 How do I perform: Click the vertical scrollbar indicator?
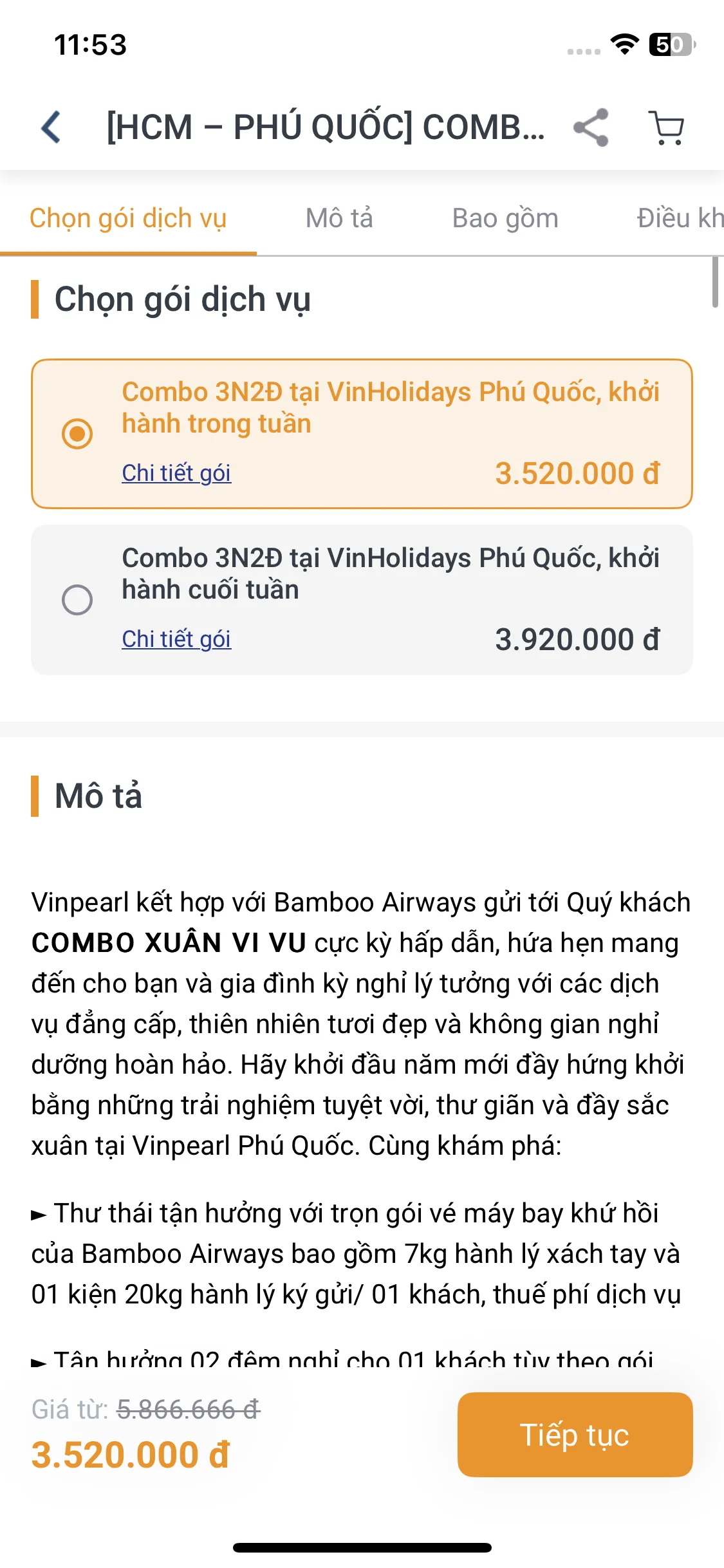pos(715,282)
